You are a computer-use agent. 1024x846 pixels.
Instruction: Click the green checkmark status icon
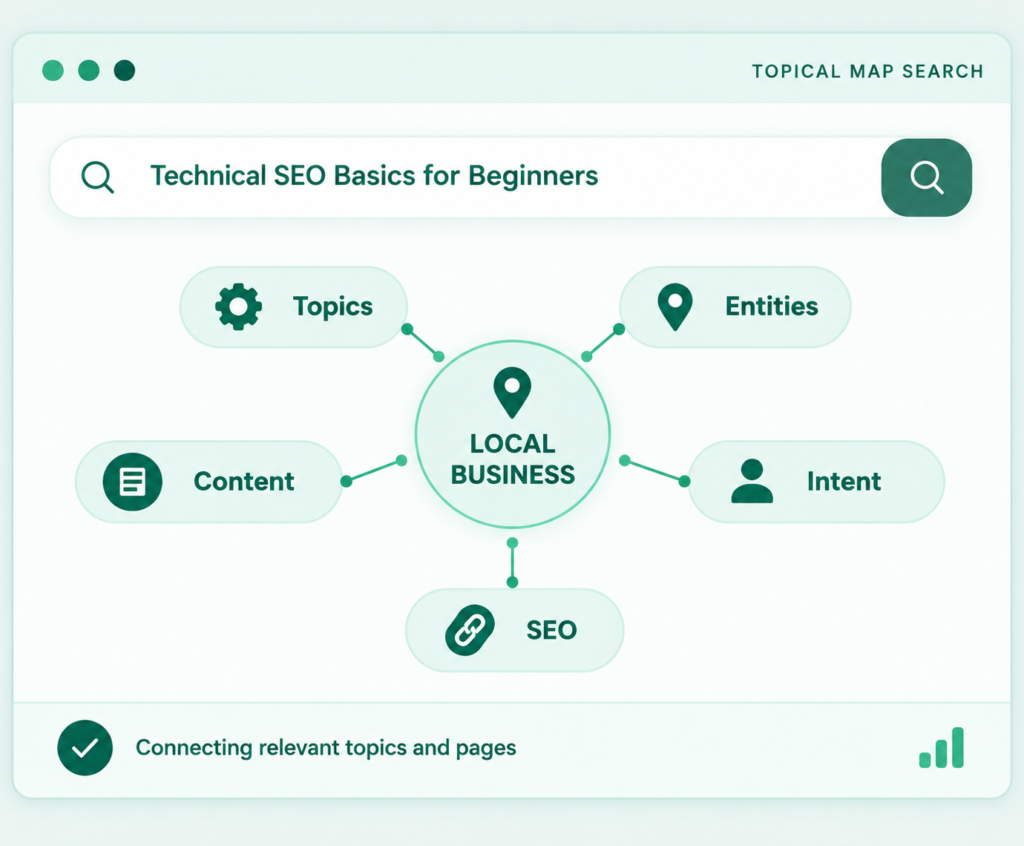point(85,748)
